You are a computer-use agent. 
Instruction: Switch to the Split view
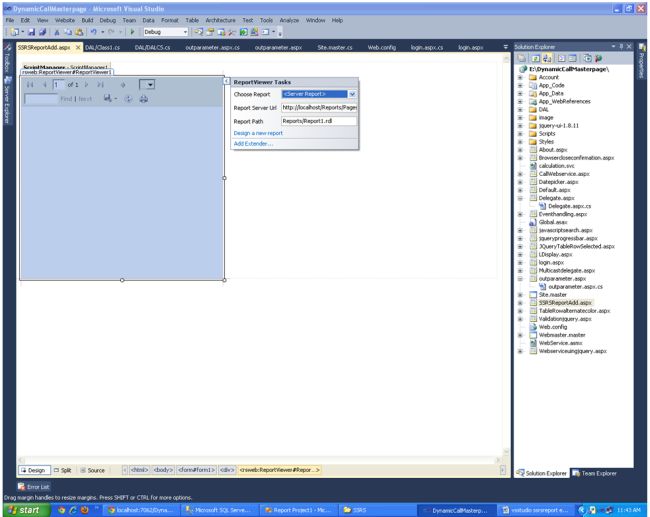pos(63,470)
